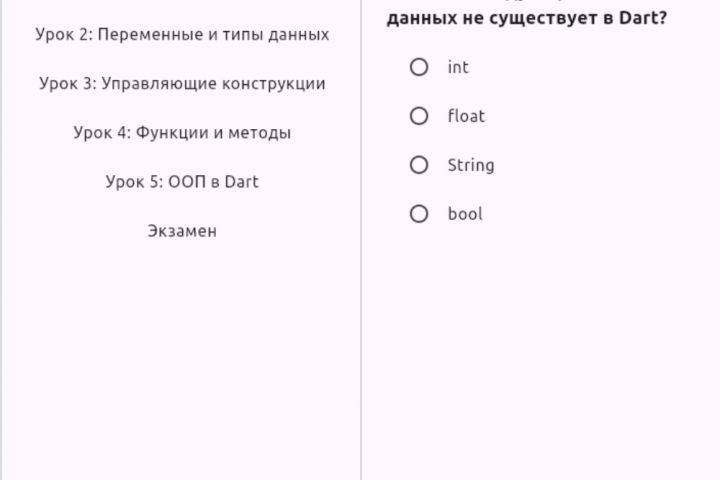Screen dimensions: 720x480
Task: Open Урок 4: Функции и методы
Action: [x=182, y=133]
